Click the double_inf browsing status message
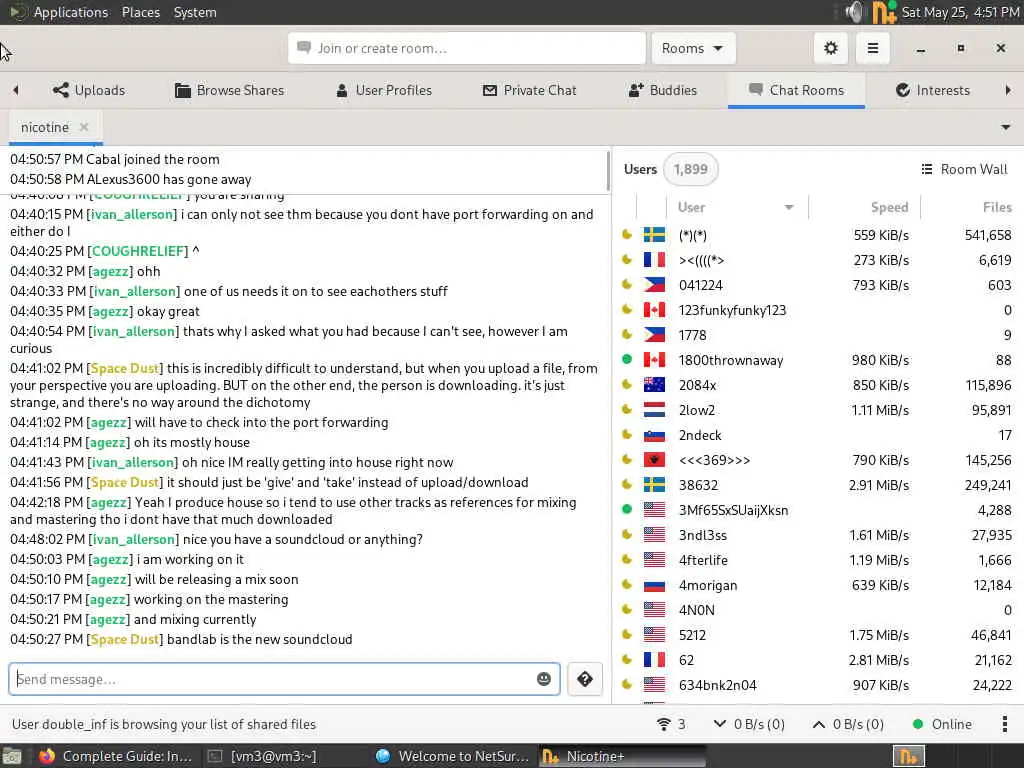This screenshot has height=768, width=1024. [164, 724]
